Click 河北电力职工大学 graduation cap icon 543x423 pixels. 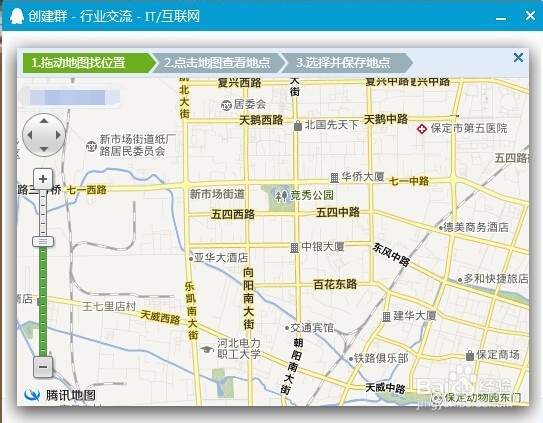click(x=207, y=349)
